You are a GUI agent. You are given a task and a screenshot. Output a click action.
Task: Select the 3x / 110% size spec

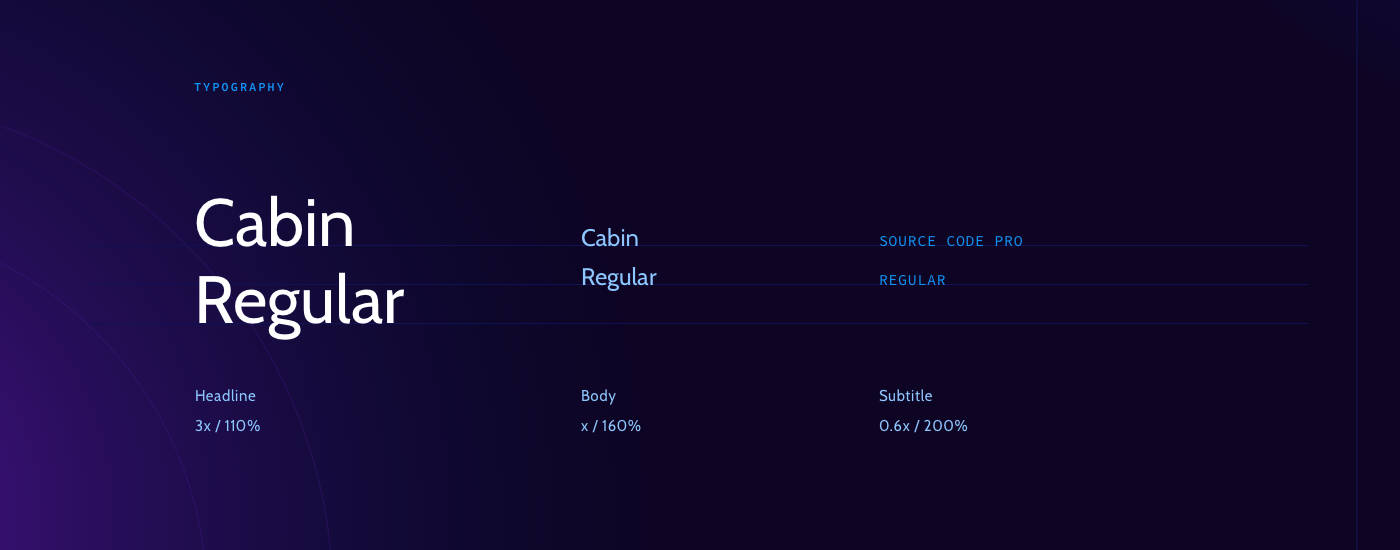228,426
